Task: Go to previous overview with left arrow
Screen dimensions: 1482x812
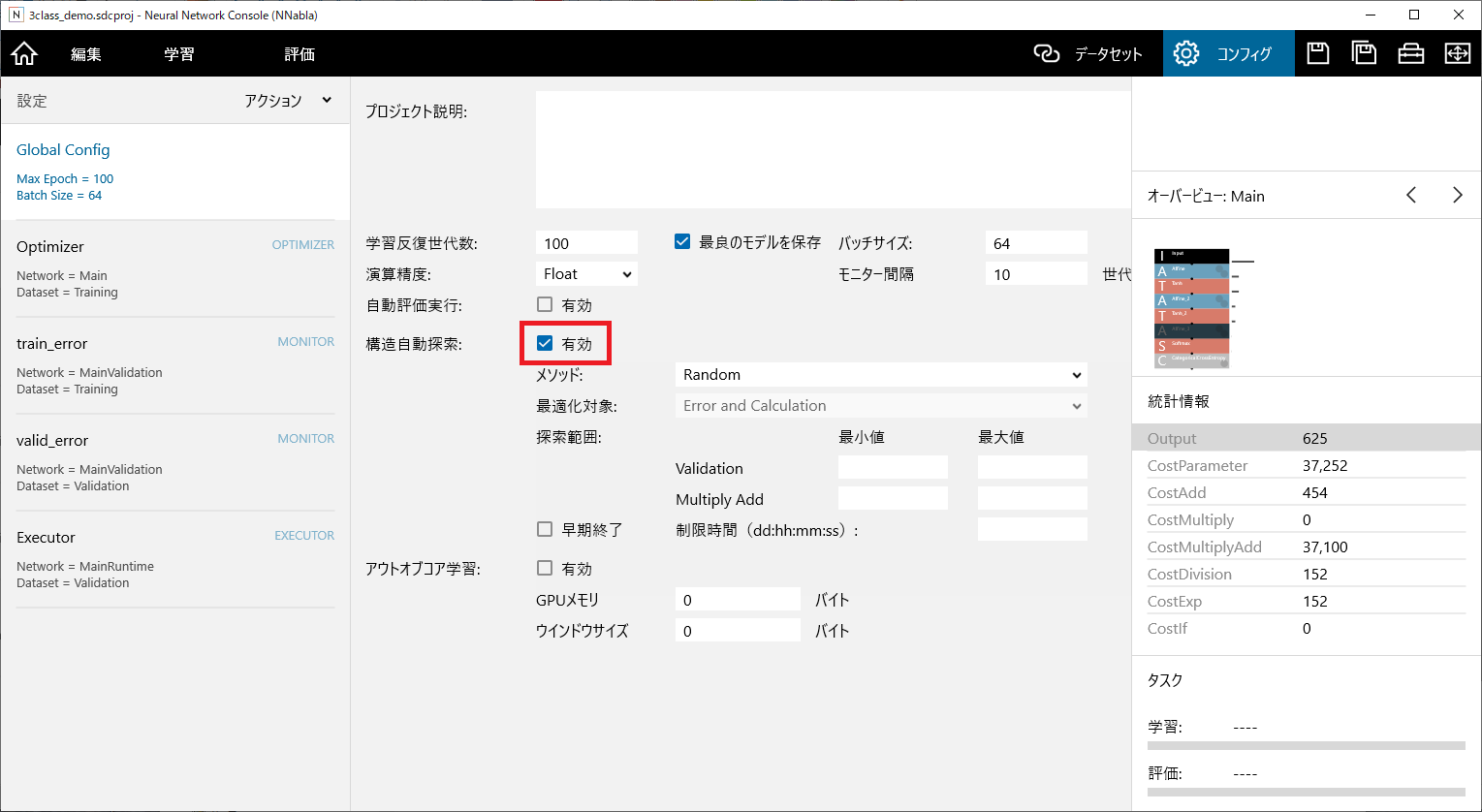Action: click(1411, 196)
